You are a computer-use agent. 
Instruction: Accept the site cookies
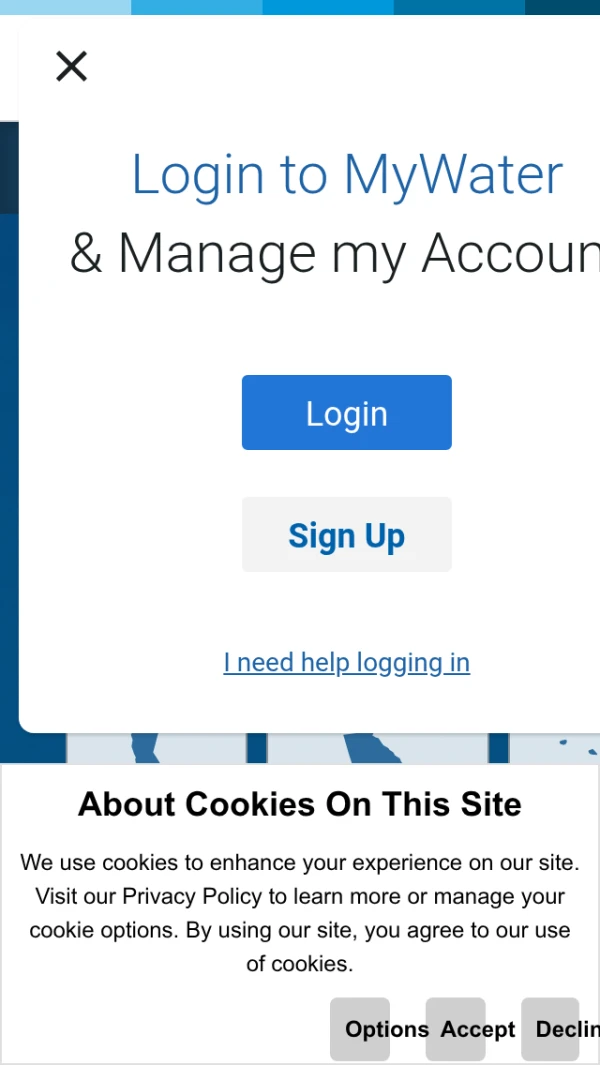pos(455,1029)
